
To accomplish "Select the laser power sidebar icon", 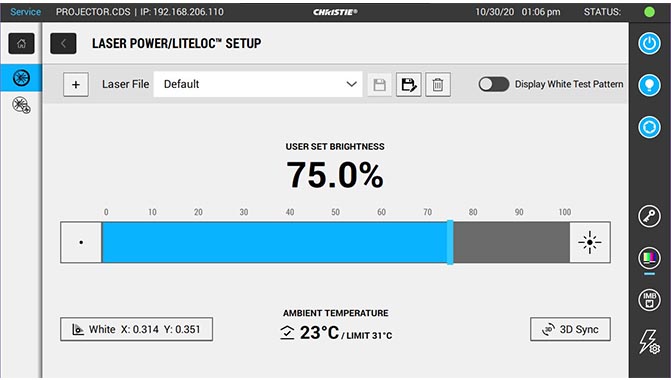I will point(21,78).
